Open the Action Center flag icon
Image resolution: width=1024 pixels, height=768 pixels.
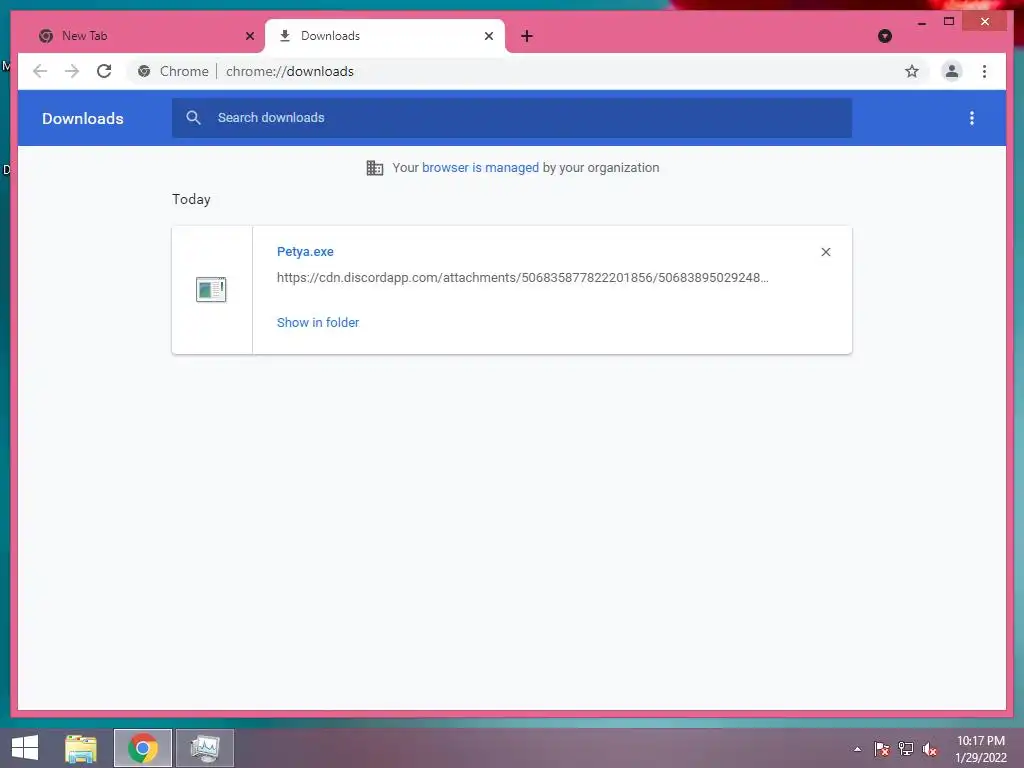coord(882,749)
